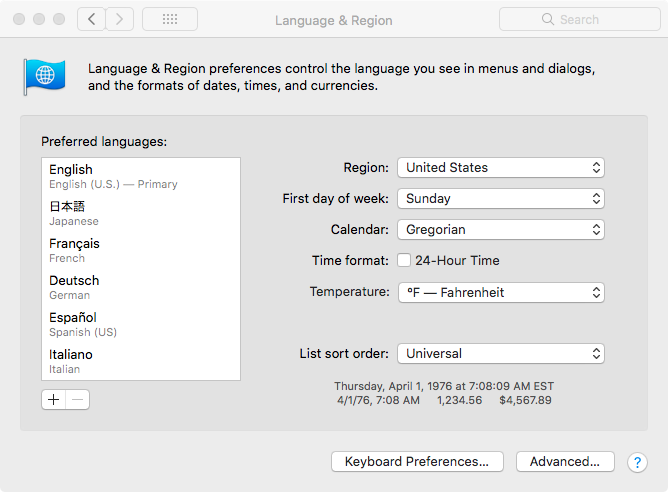Click the forward navigation arrow
Screen dimensions: 668x492
(x=120, y=19)
